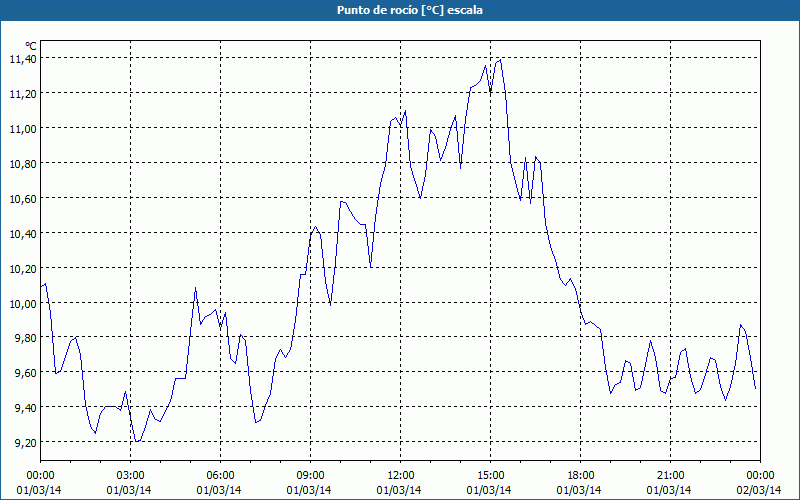The width and height of the screenshot is (800, 500).
Task: Select the 06:00 time label
Action: [220, 476]
